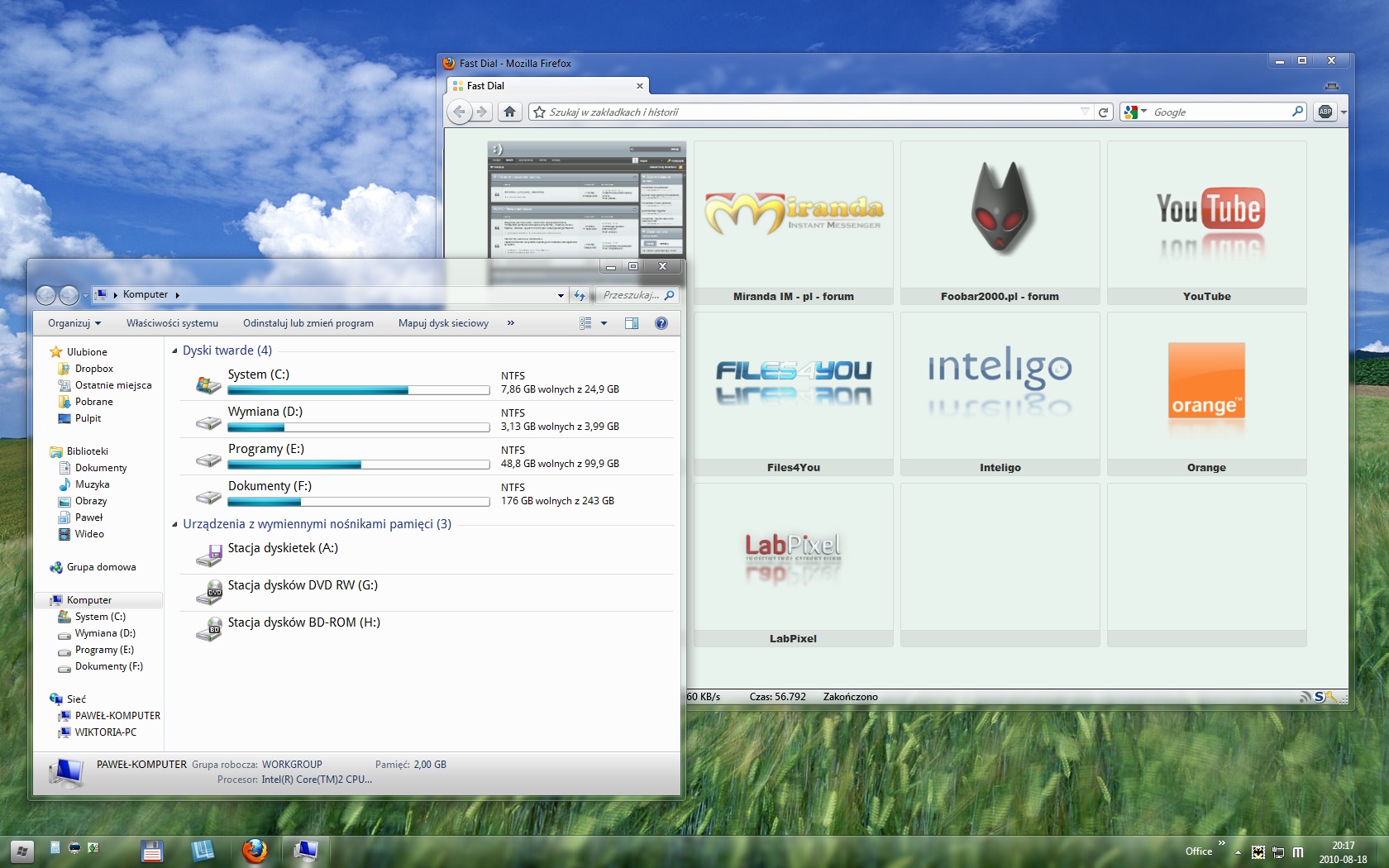1389x868 pixels.
Task: Go to Firefox home page icon
Action: click(510, 112)
